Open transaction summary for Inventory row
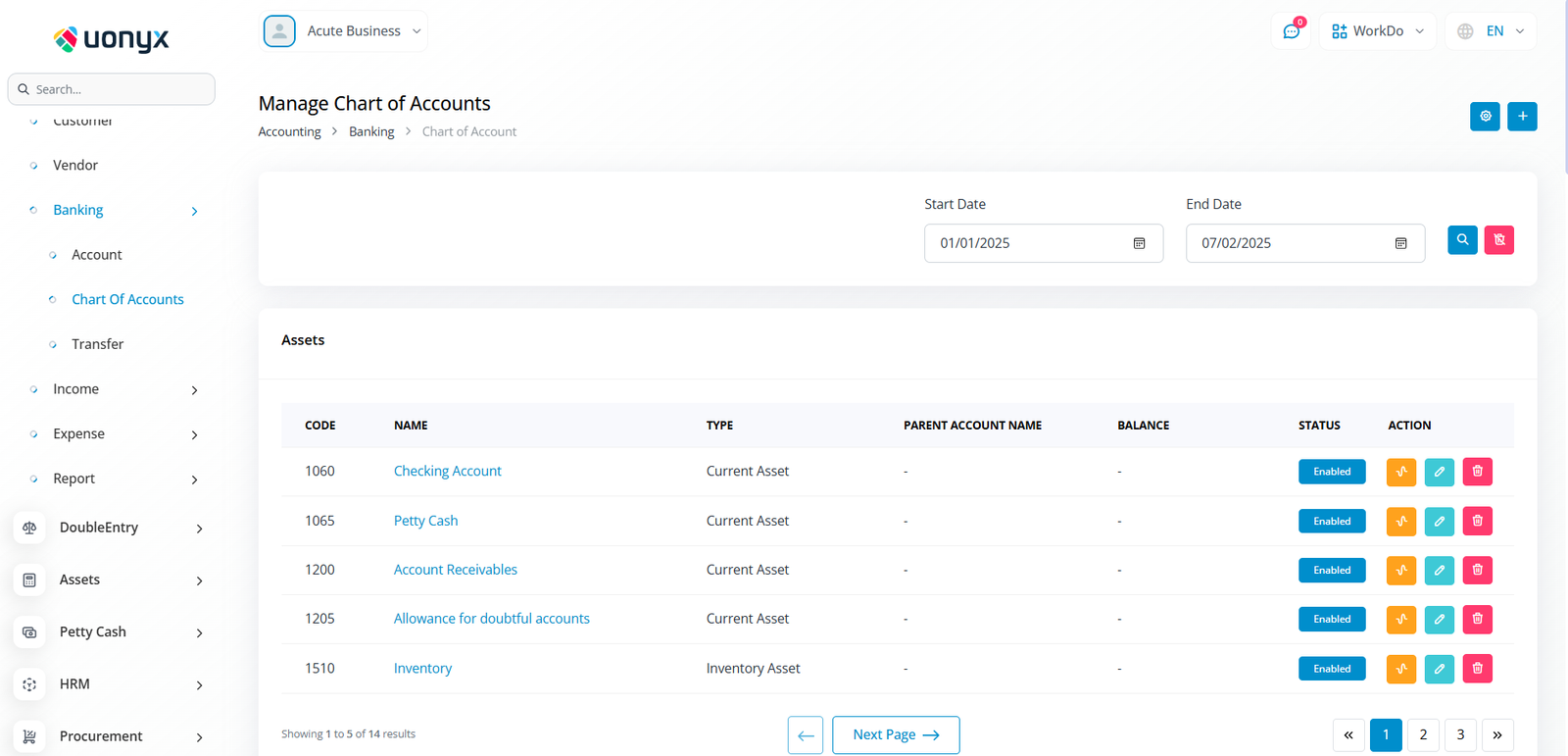Image resolution: width=1568 pixels, height=756 pixels. (1400, 669)
